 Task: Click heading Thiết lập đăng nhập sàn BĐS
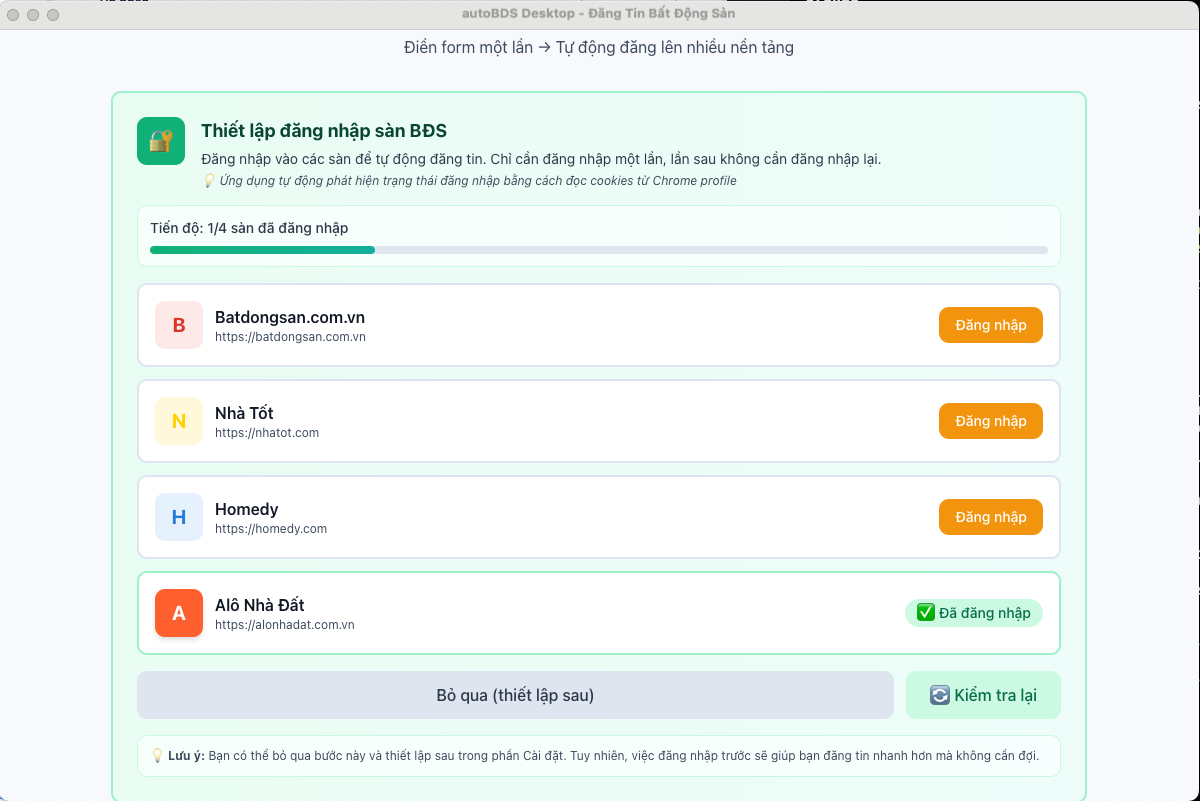pos(324,131)
